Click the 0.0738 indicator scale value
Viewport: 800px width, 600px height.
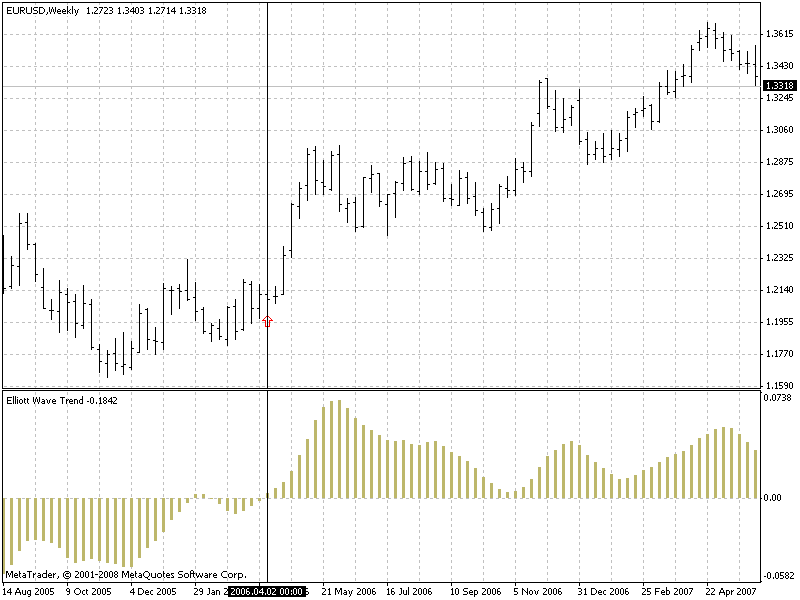[778, 398]
